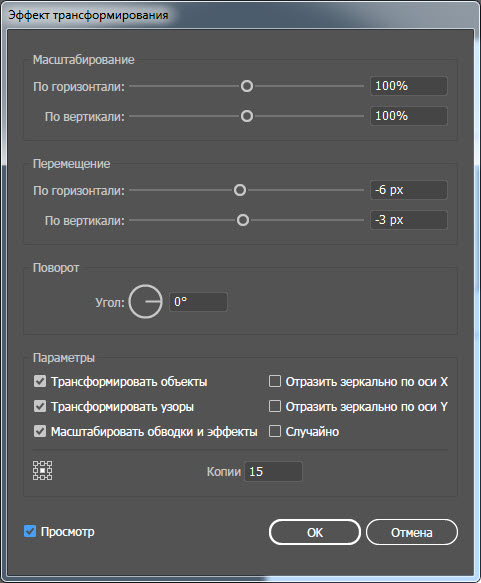Enable Отразить зеркально по оси X

coord(275,381)
